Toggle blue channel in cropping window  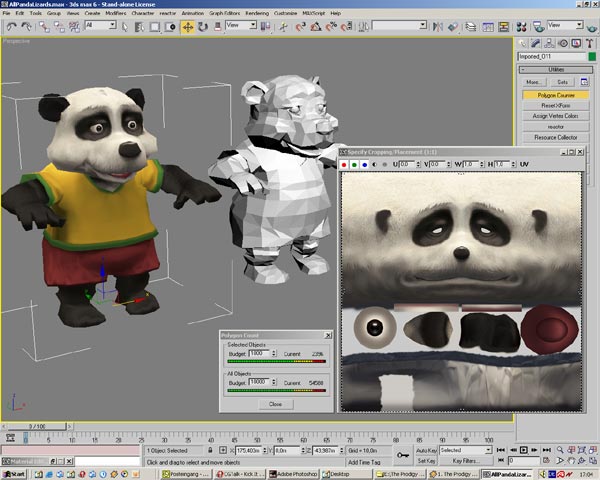point(365,165)
